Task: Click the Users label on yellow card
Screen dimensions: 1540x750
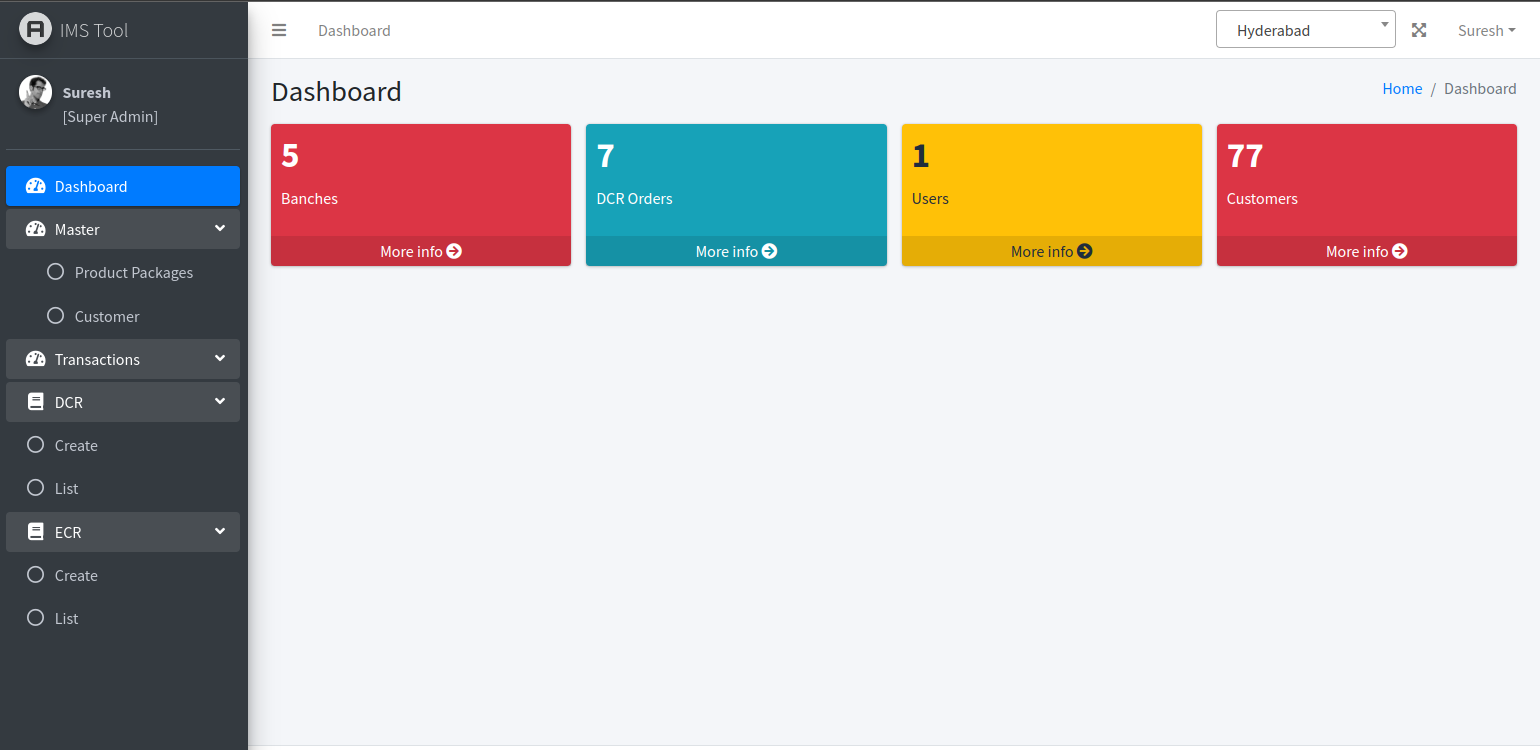Action: coord(930,198)
